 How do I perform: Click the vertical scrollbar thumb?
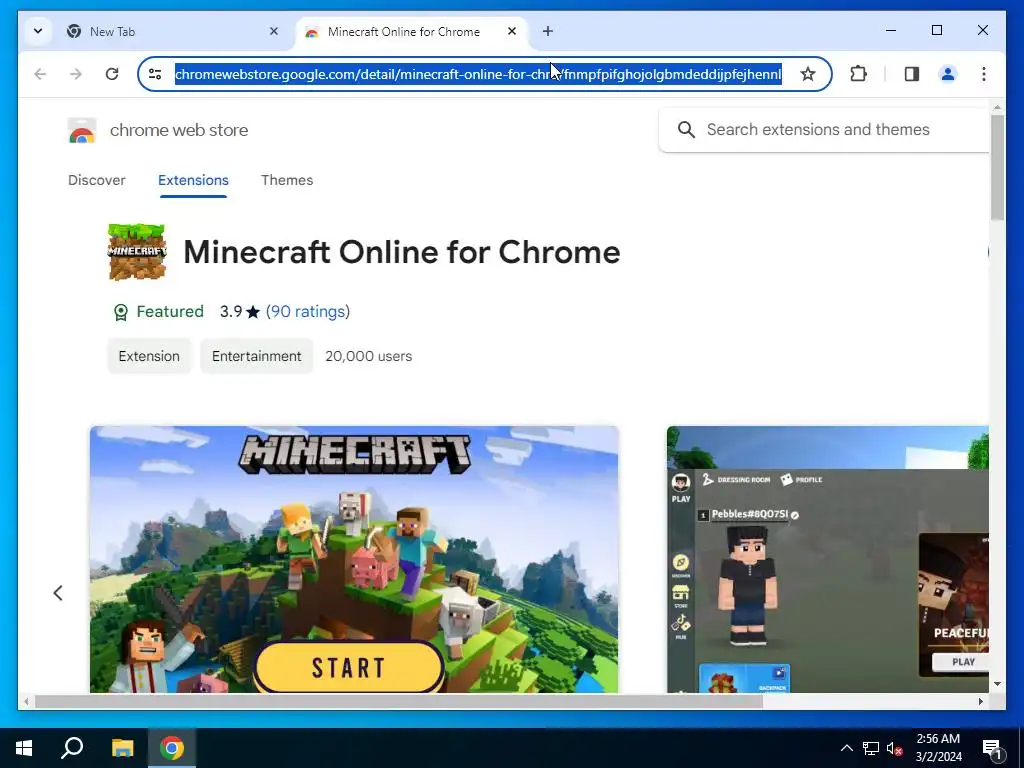[x=997, y=167]
